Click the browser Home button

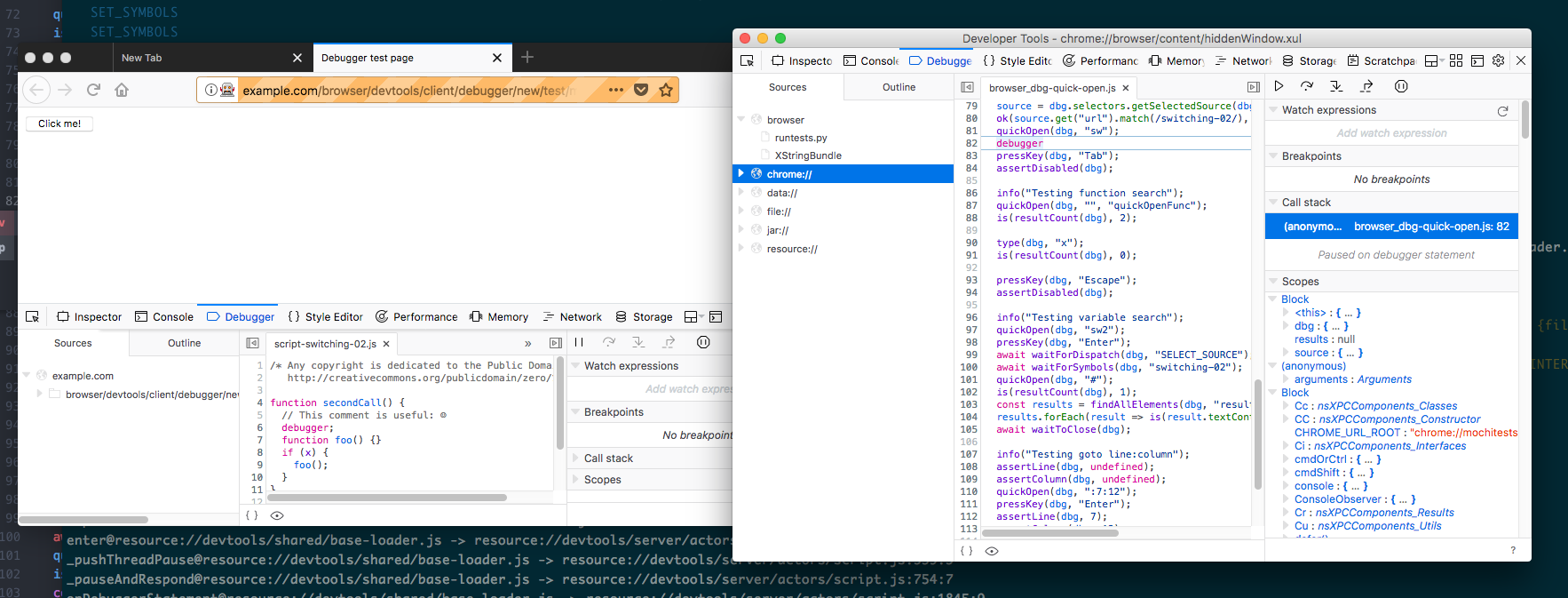(122, 90)
